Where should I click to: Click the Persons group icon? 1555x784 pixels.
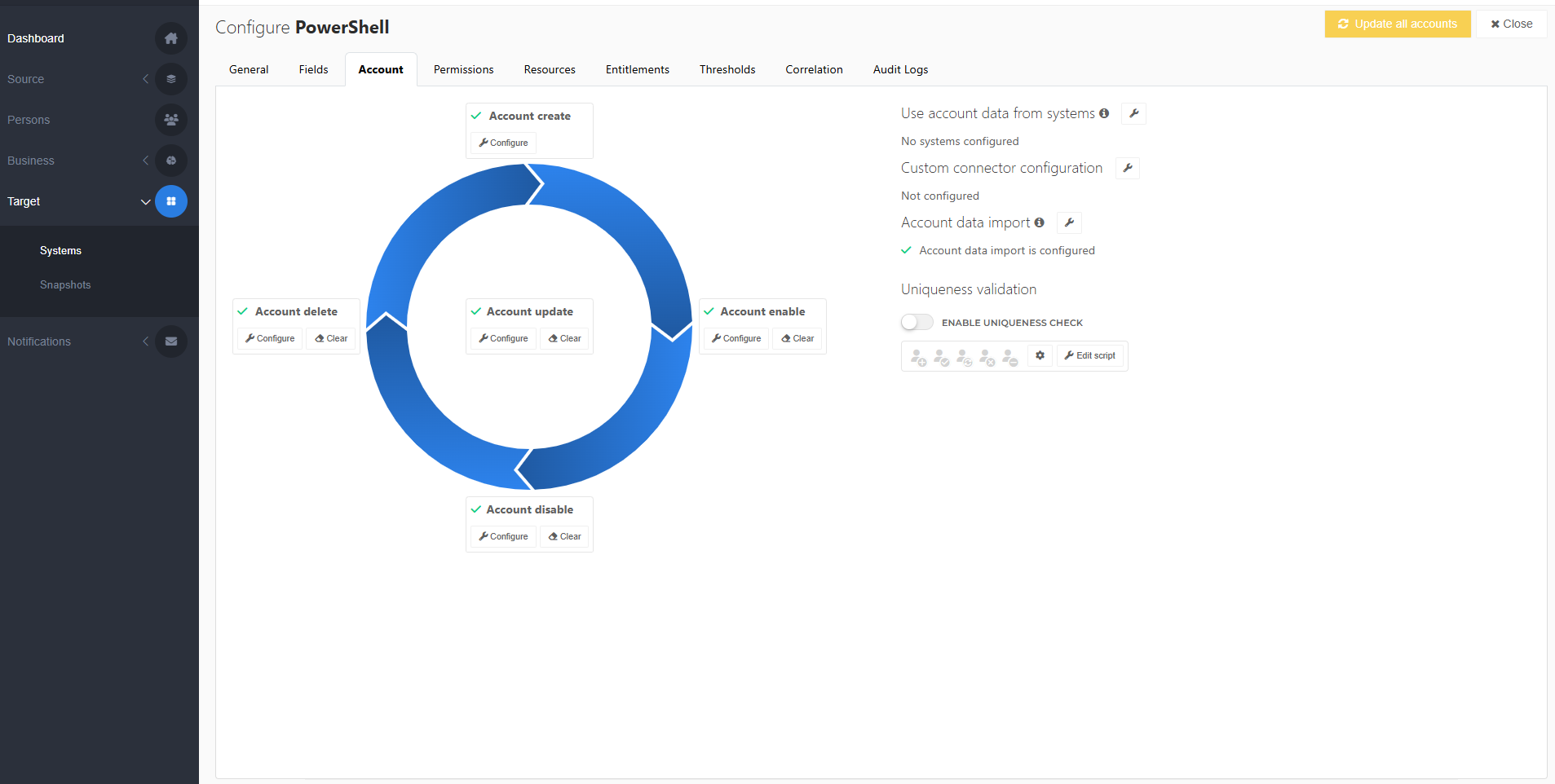click(x=171, y=120)
